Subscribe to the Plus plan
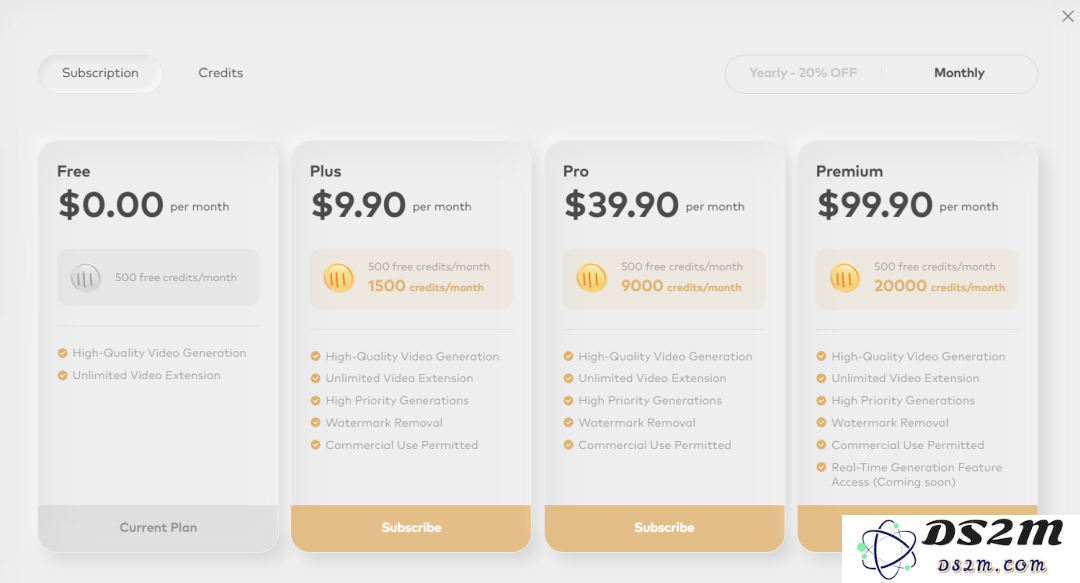The width and height of the screenshot is (1080, 583). pos(411,528)
